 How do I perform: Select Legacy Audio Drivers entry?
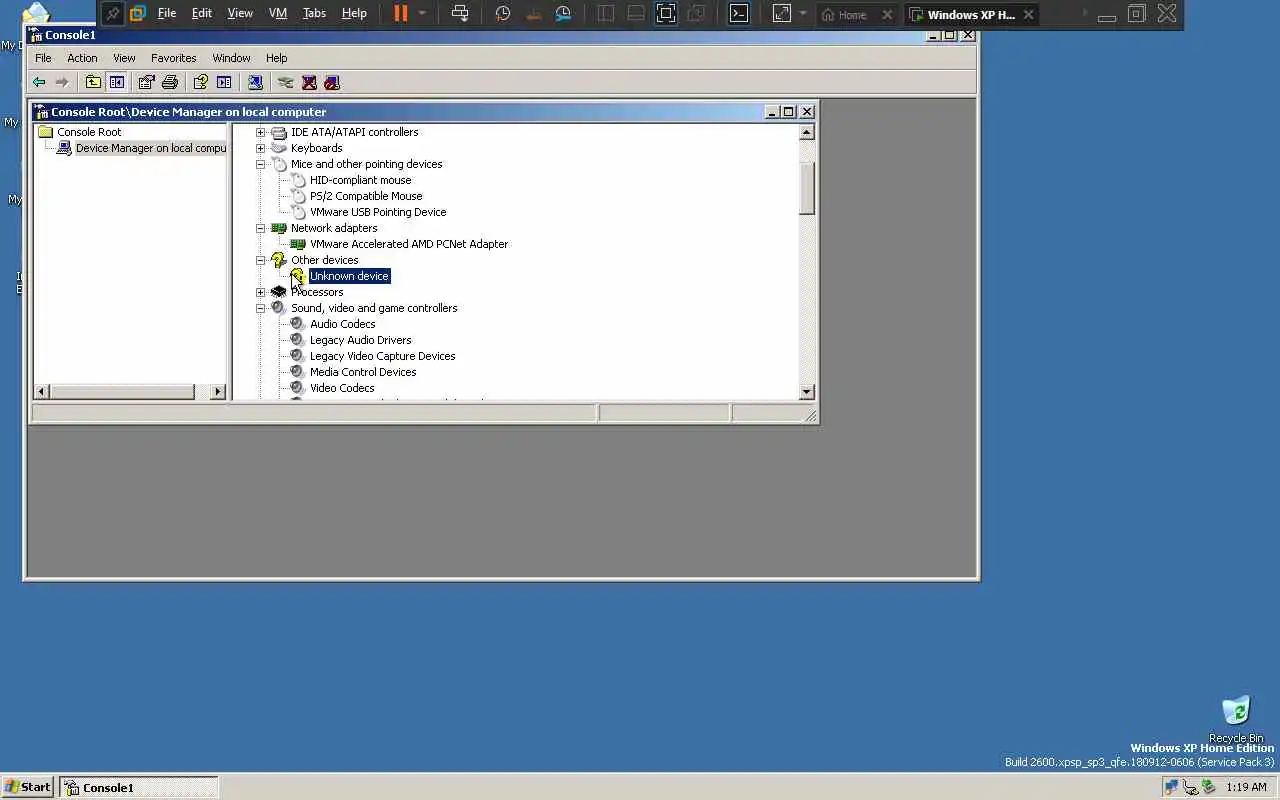pyautogui.click(x=360, y=340)
